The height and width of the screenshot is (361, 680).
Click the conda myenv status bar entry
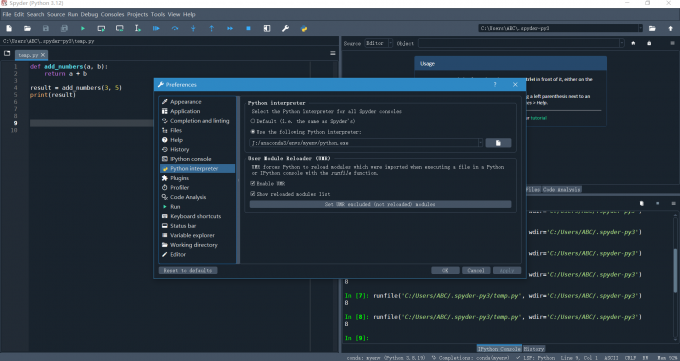coord(386,358)
